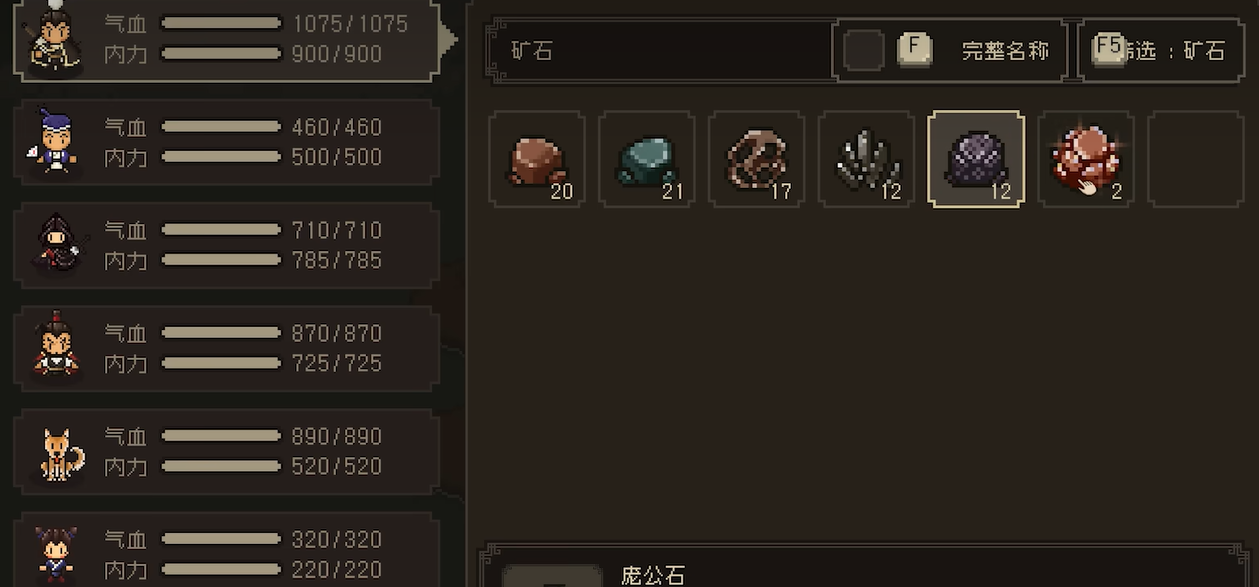The image size is (1259, 587).
Task: Select the gray crystal shard ore
Action: point(866,159)
